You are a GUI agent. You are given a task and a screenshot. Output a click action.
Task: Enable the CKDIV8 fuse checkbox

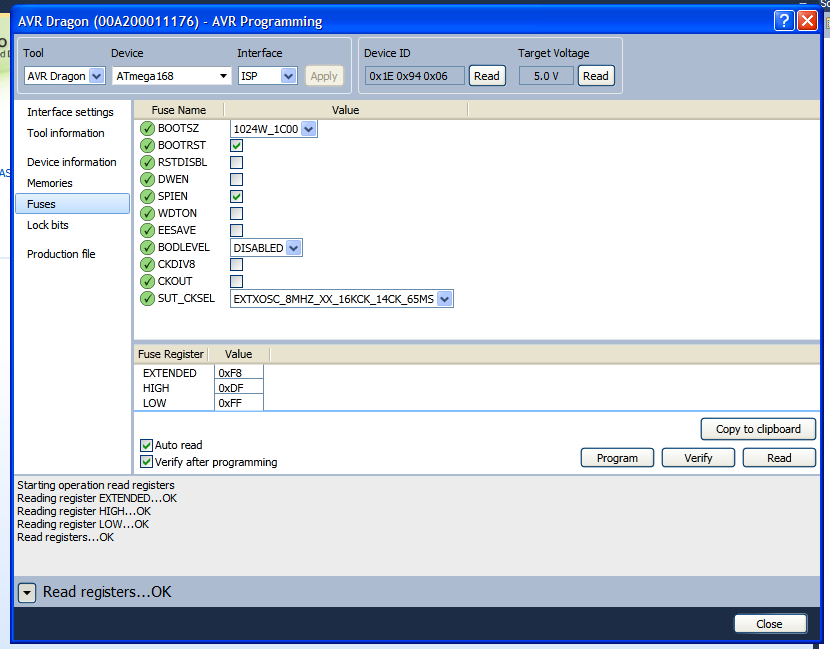[x=237, y=264]
